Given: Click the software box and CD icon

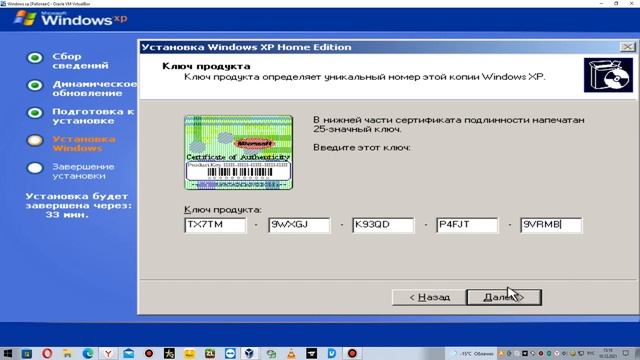Looking at the screenshot, I should coord(608,75).
